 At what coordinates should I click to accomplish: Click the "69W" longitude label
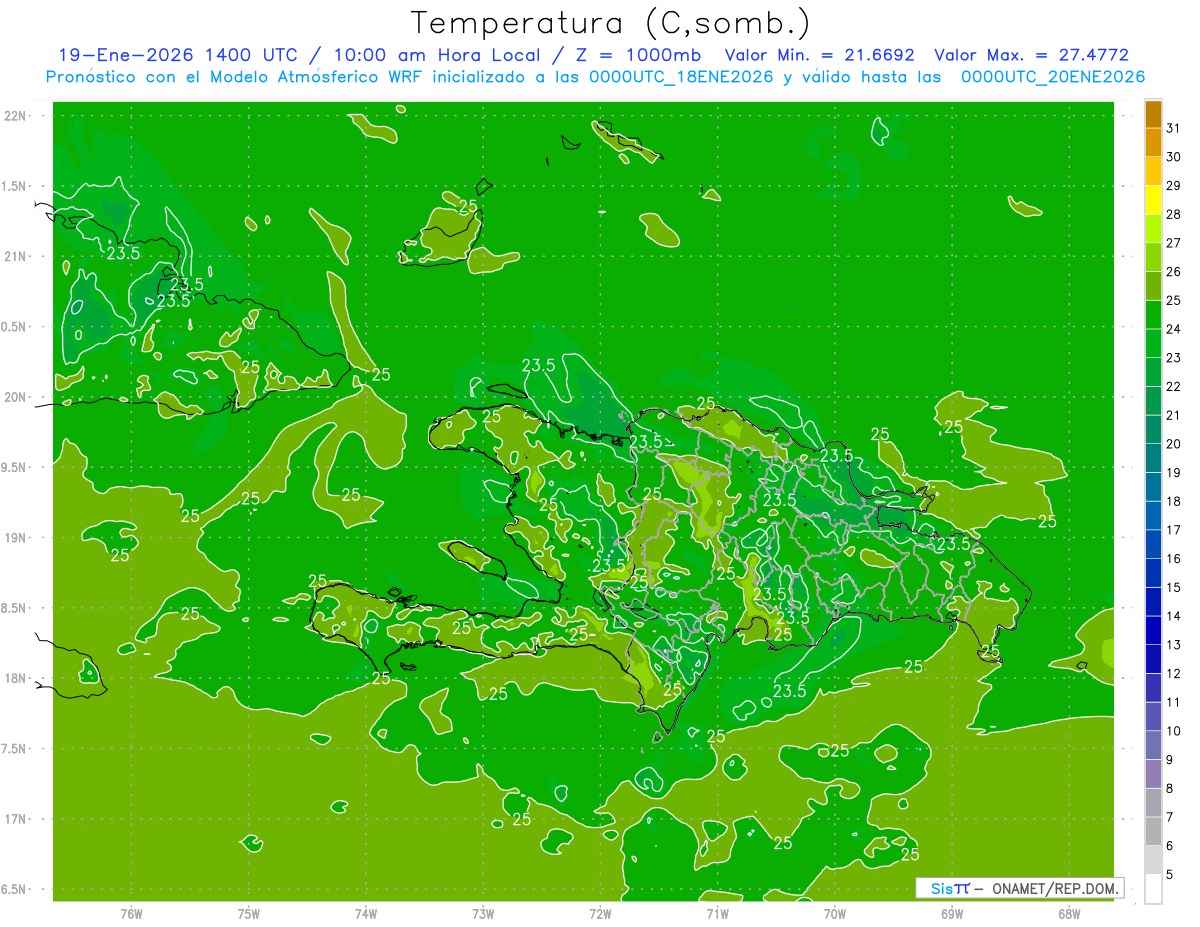(952, 913)
